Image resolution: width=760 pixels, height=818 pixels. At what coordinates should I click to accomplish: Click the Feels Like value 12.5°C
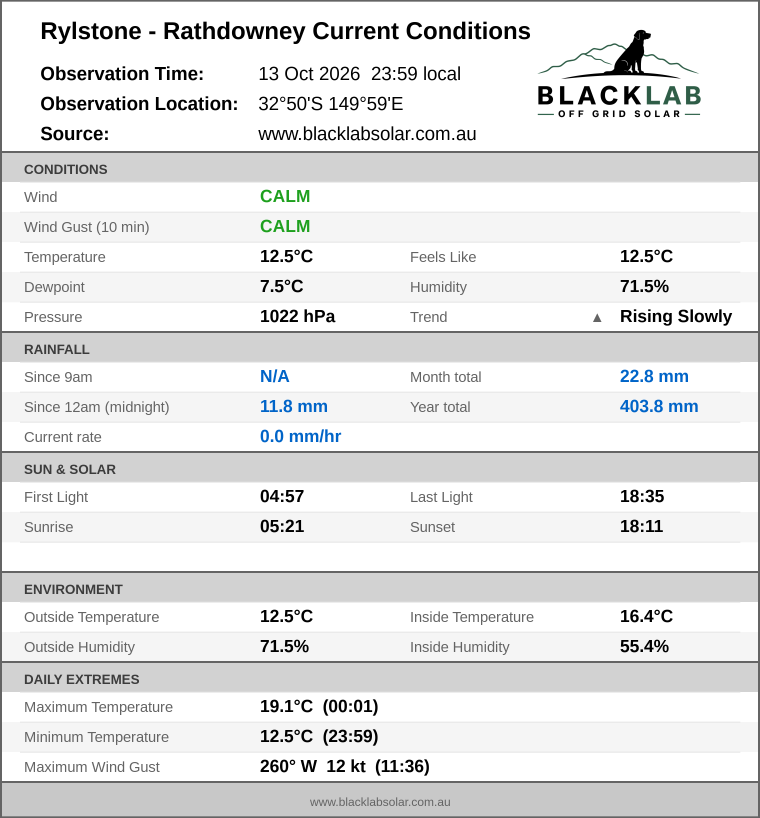(646, 256)
